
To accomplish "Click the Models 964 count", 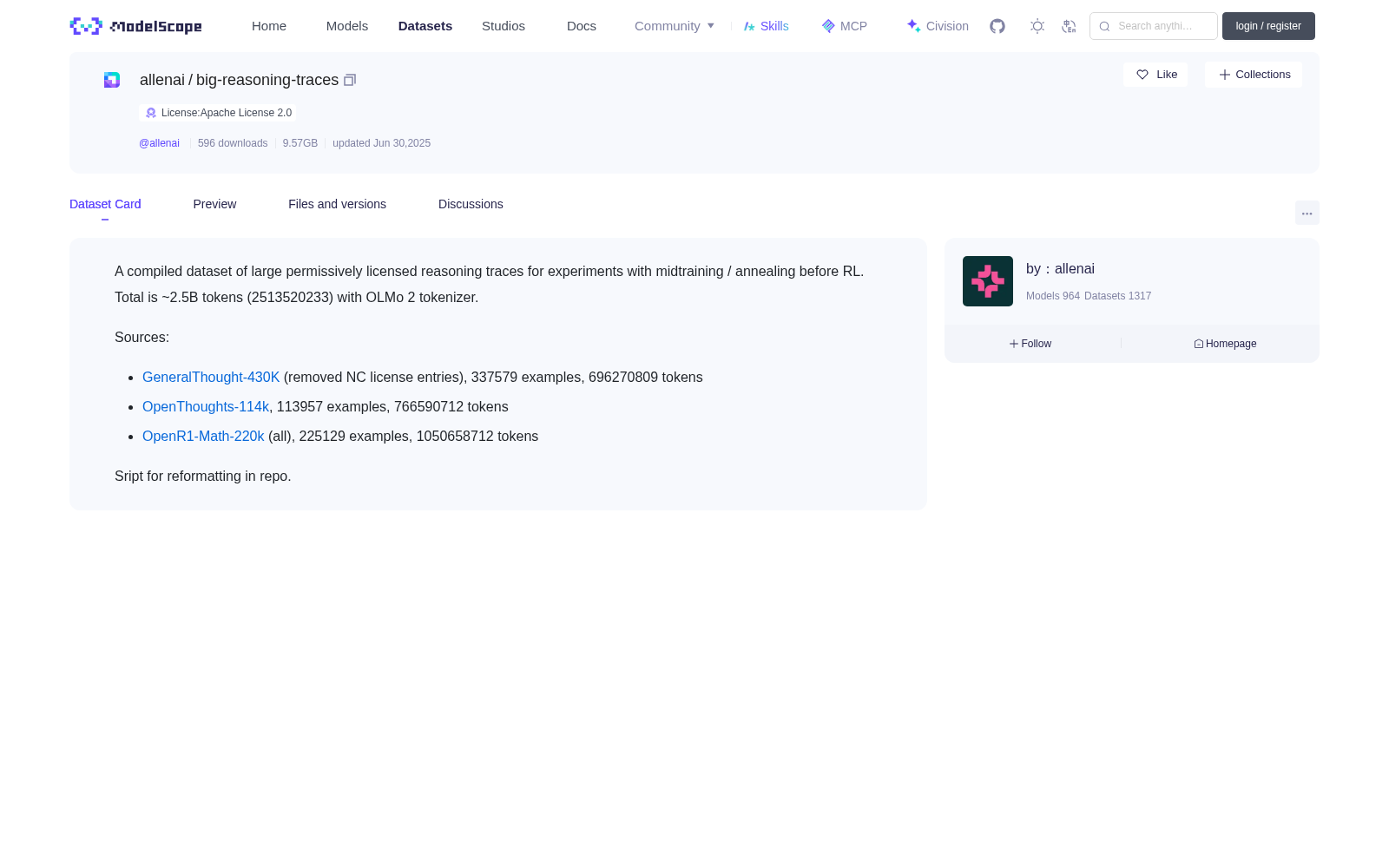I will pos(1053,296).
